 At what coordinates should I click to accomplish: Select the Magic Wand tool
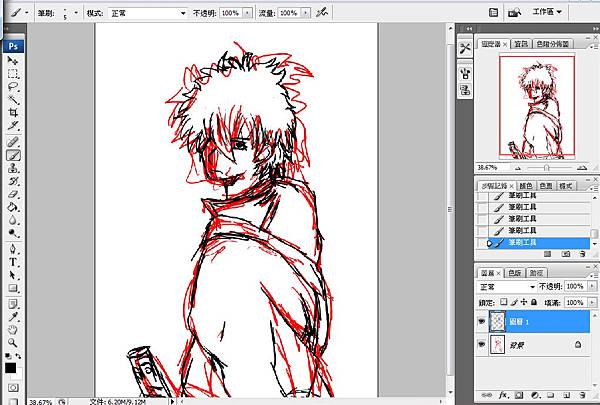[x=13, y=100]
